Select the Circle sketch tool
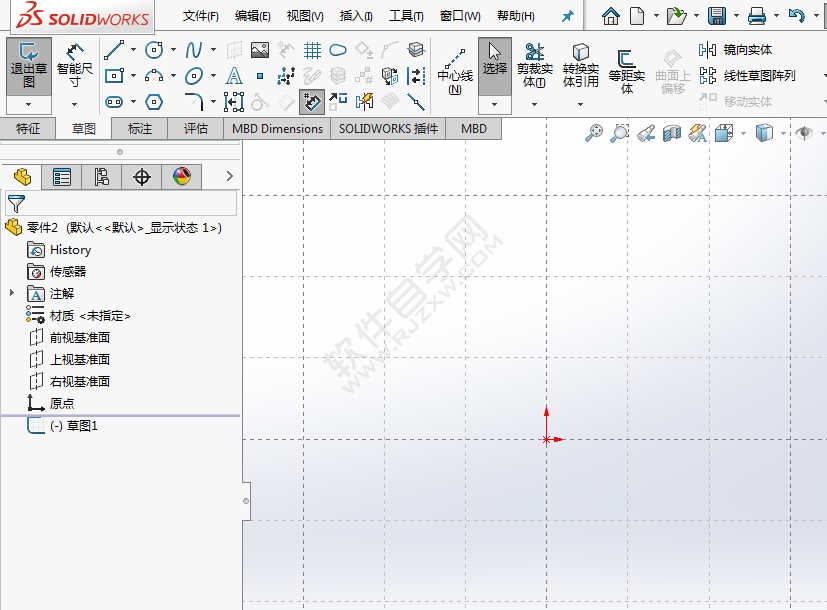Image resolution: width=827 pixels, height=610 pixels. point(154,49)
